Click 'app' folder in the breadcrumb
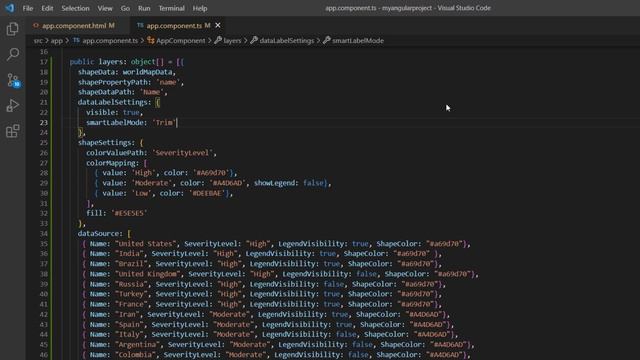This screenshot has width=640, height=360. (x=57, y=40)
